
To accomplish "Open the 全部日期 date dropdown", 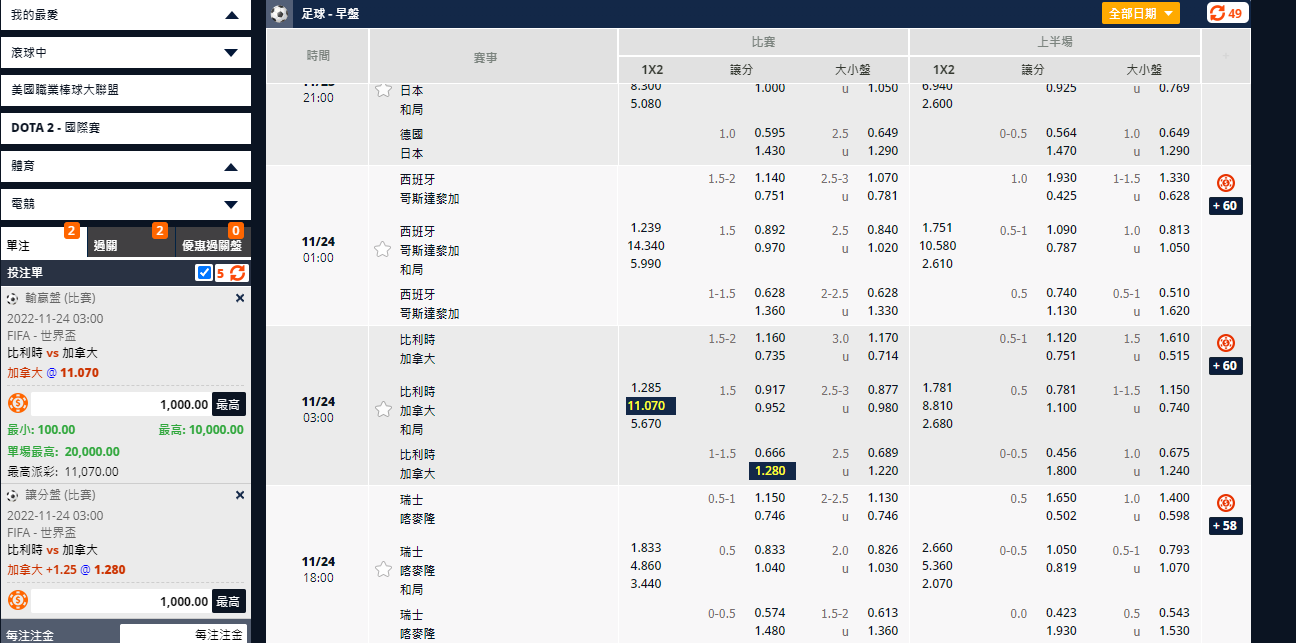I will pyautogui.click(x=1140, y=13).
